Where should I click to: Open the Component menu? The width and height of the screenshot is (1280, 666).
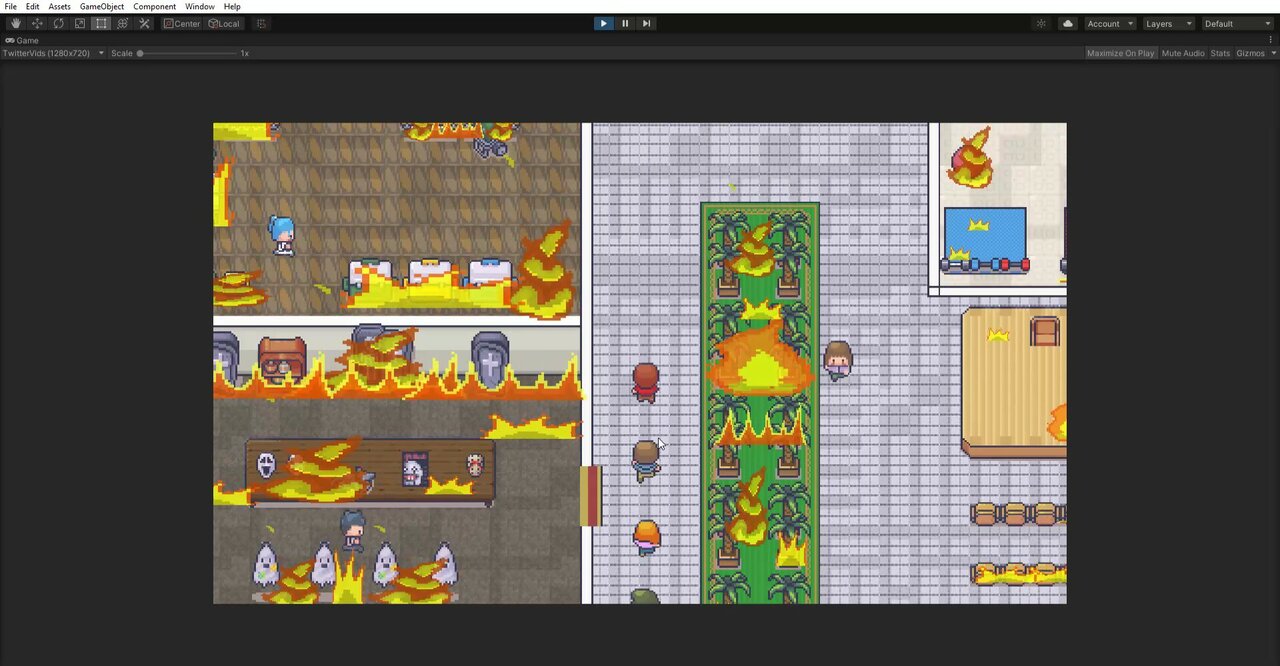pyautogui.click(x=155, y=6)
